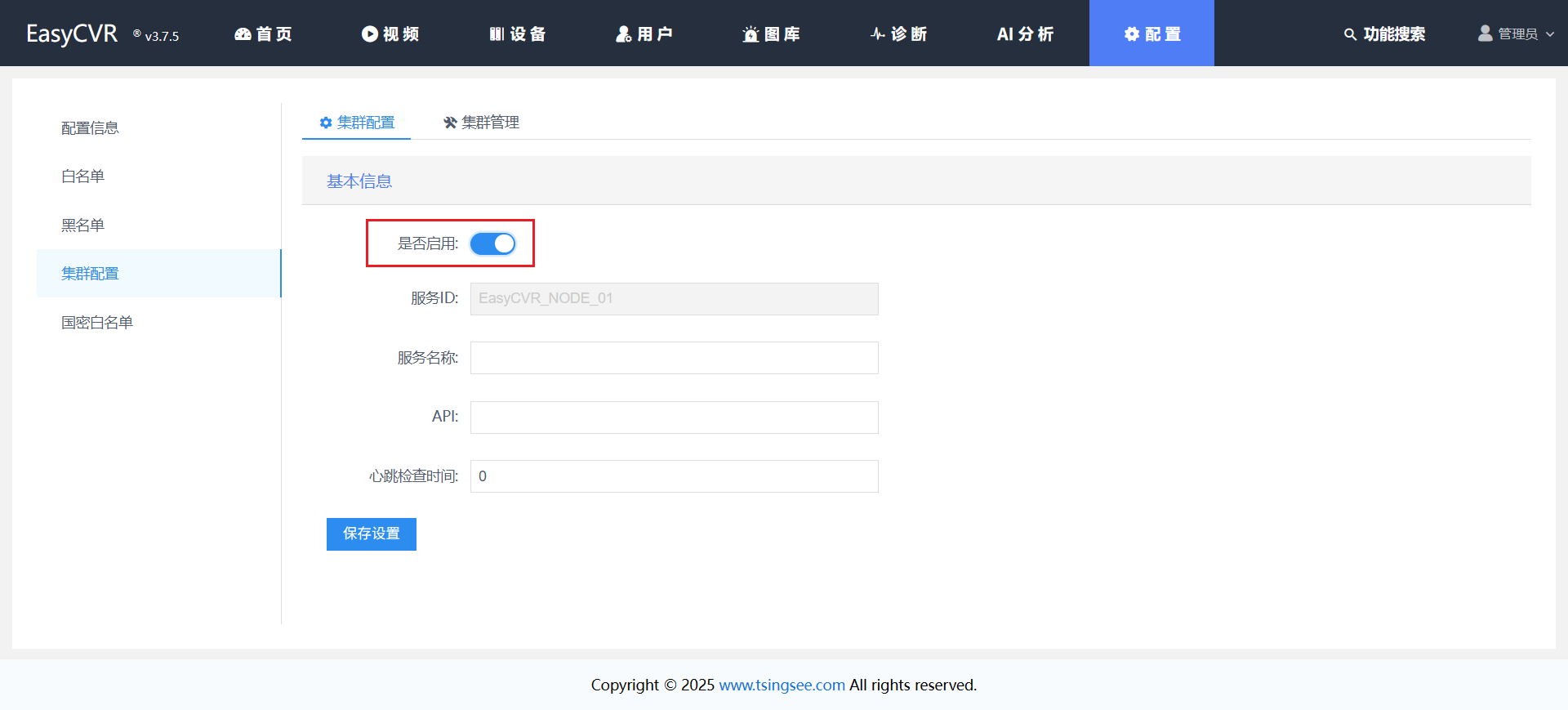1568x710 pixels.
Task: Open the 设备 menu label
Action: (x=528, y=33)
